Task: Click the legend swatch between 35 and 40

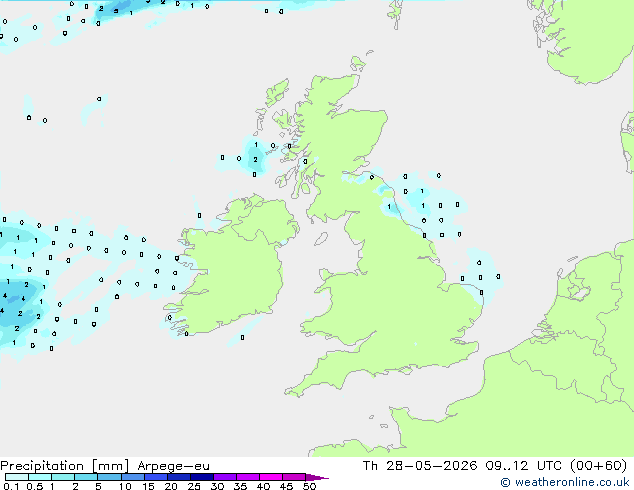Action: (248, 477)
